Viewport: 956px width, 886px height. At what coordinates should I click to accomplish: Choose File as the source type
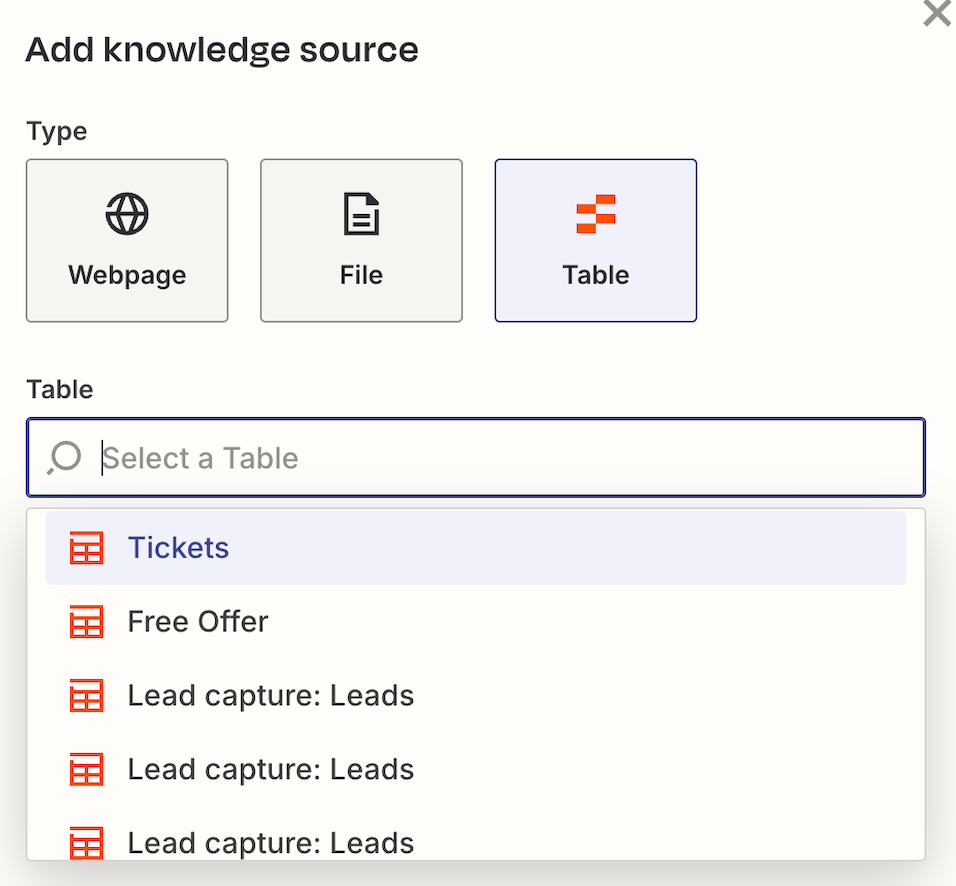(361, 241)
